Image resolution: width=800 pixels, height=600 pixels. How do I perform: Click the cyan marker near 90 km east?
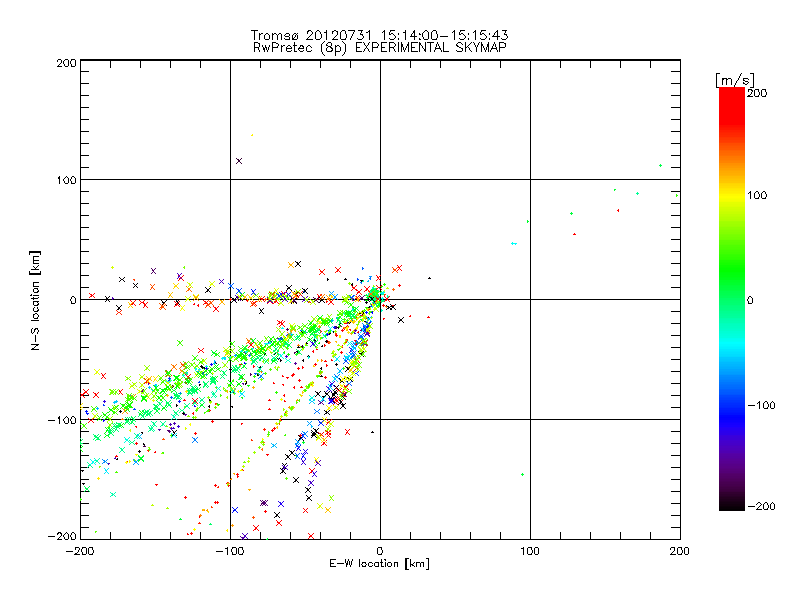514,244
